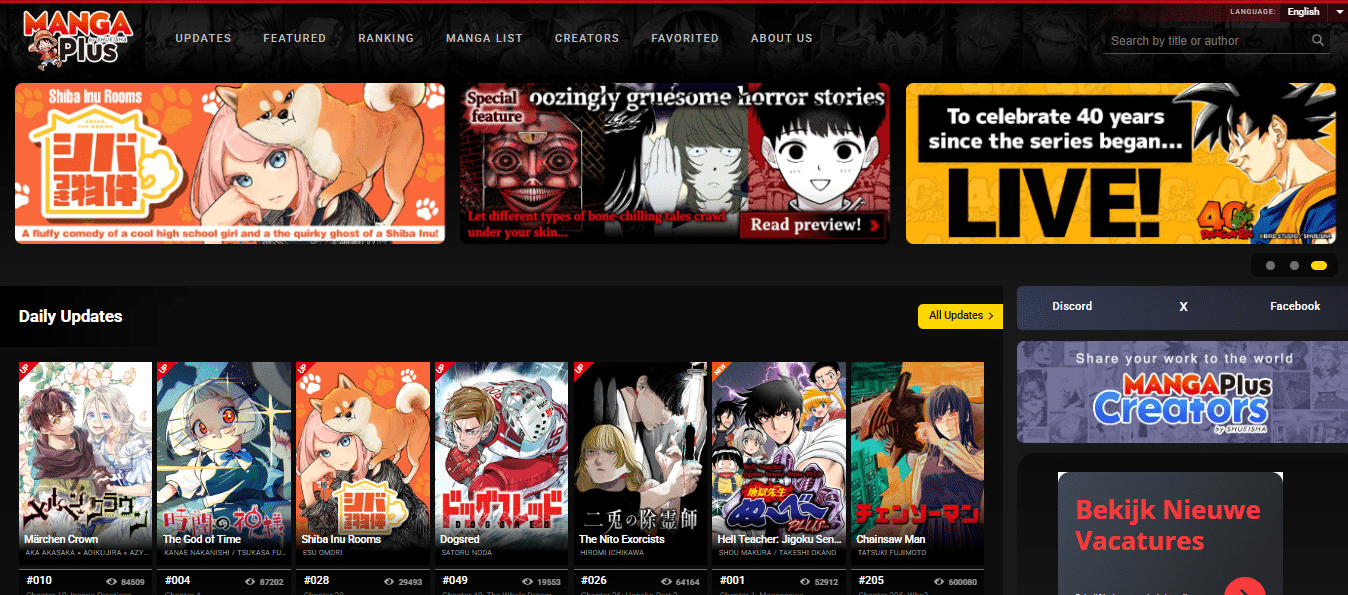Click the author name SATORU NODA
Image resolution: width=1348 pixels, height=595 pixels.
coord(469,552)
